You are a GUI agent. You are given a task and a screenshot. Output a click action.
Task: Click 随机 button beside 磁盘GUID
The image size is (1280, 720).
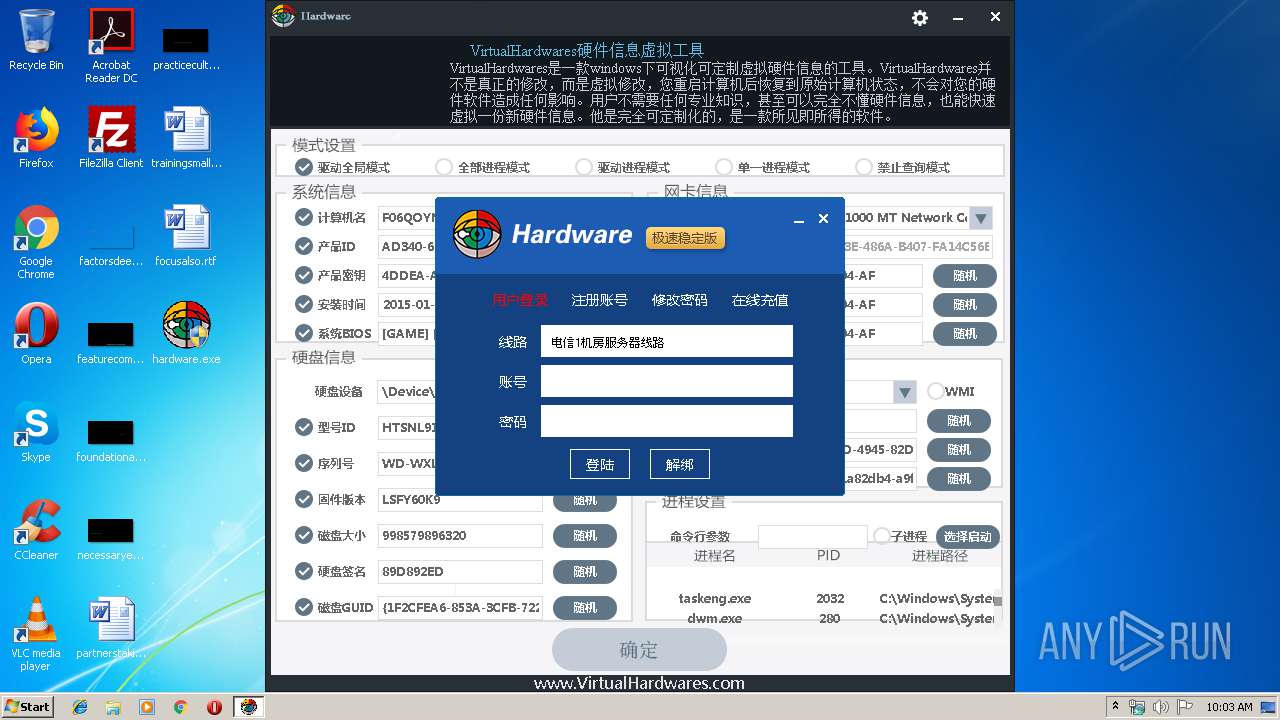pos(585,608)
